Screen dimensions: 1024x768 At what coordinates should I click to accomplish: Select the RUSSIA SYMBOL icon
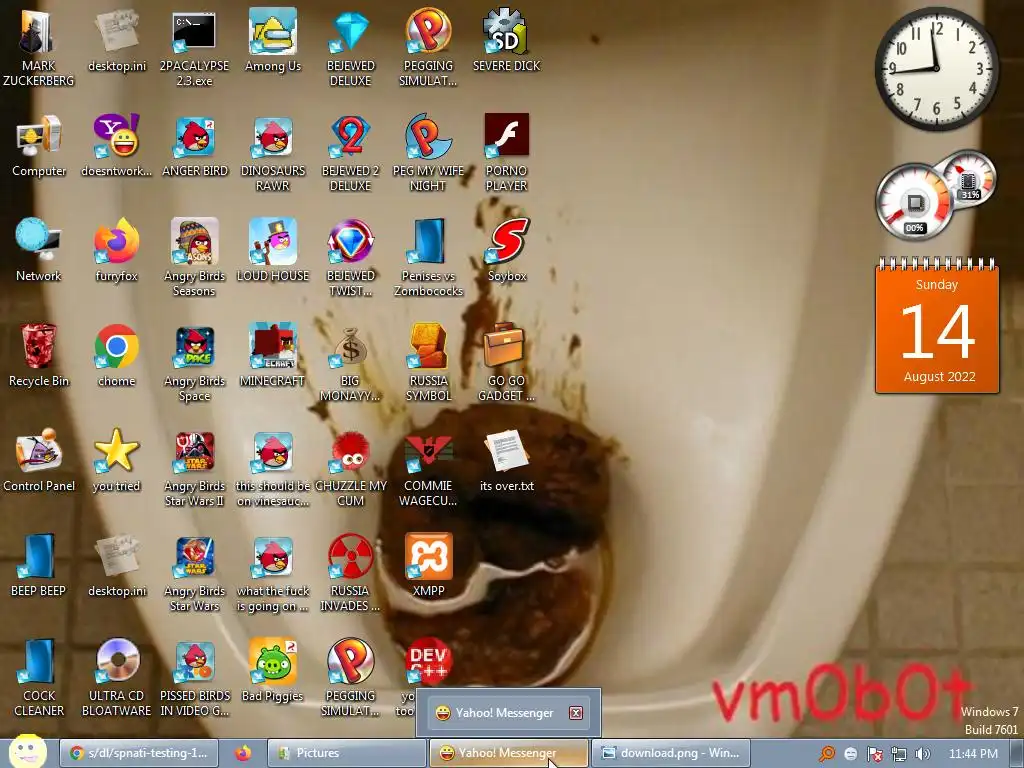[x=428, y=363]
